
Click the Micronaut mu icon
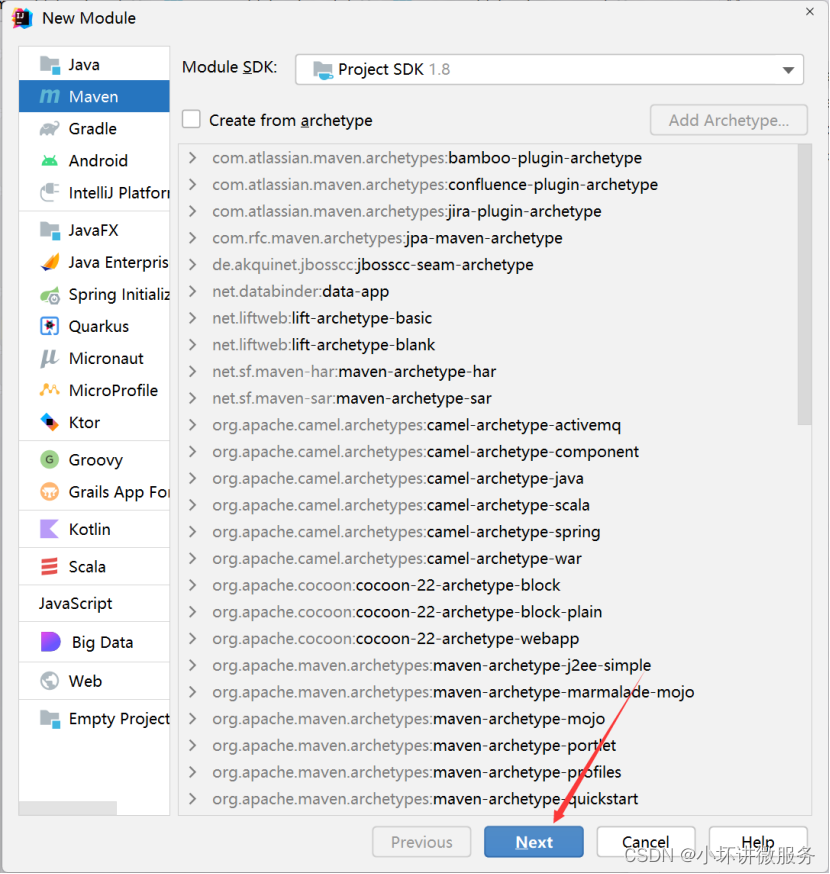coord(50,358)
